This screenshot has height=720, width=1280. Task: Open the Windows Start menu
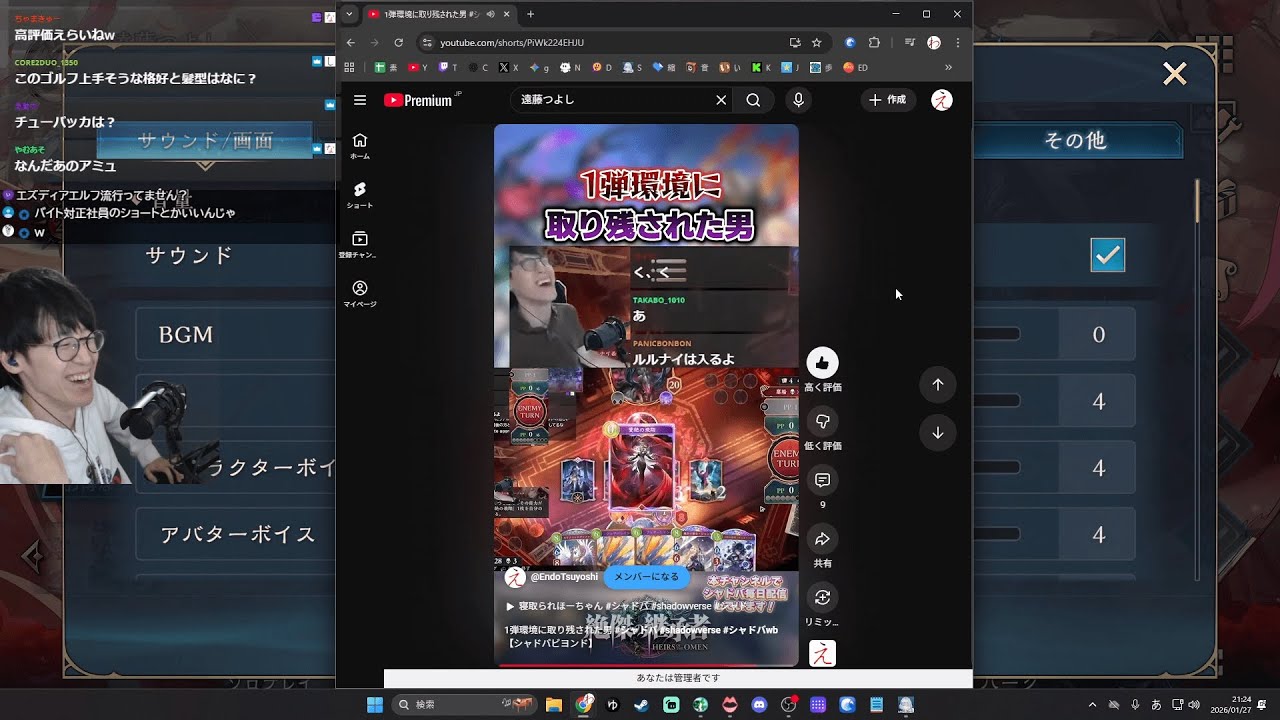point(375,705)
